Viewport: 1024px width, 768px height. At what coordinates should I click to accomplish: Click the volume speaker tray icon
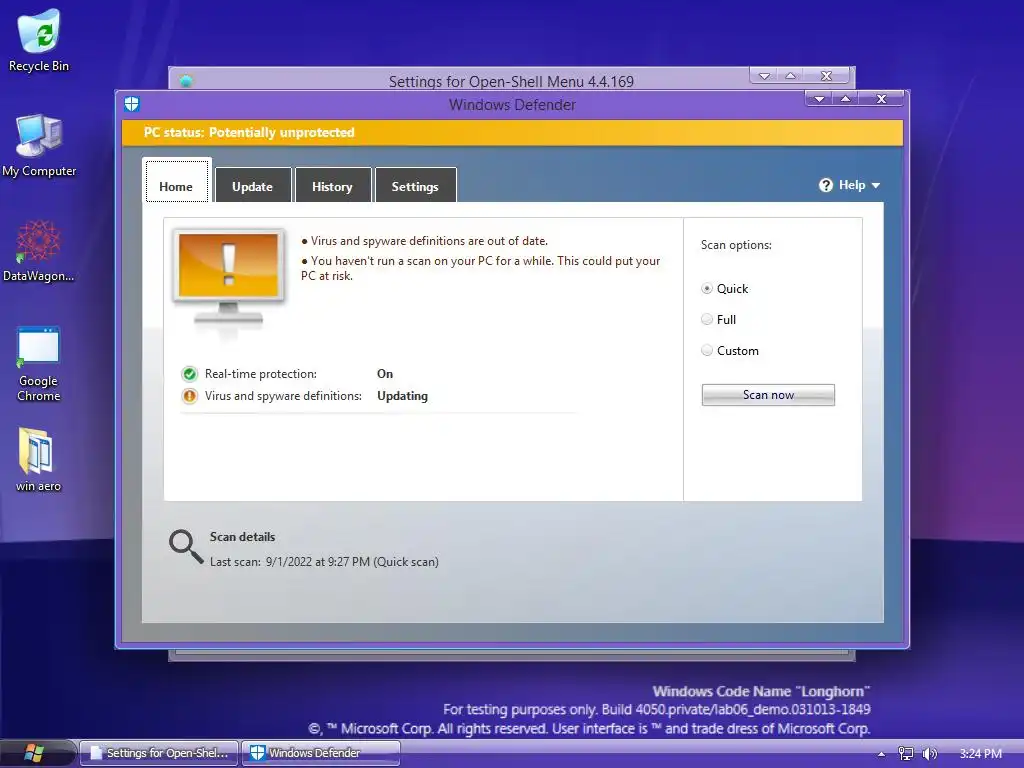pos(929,754)
